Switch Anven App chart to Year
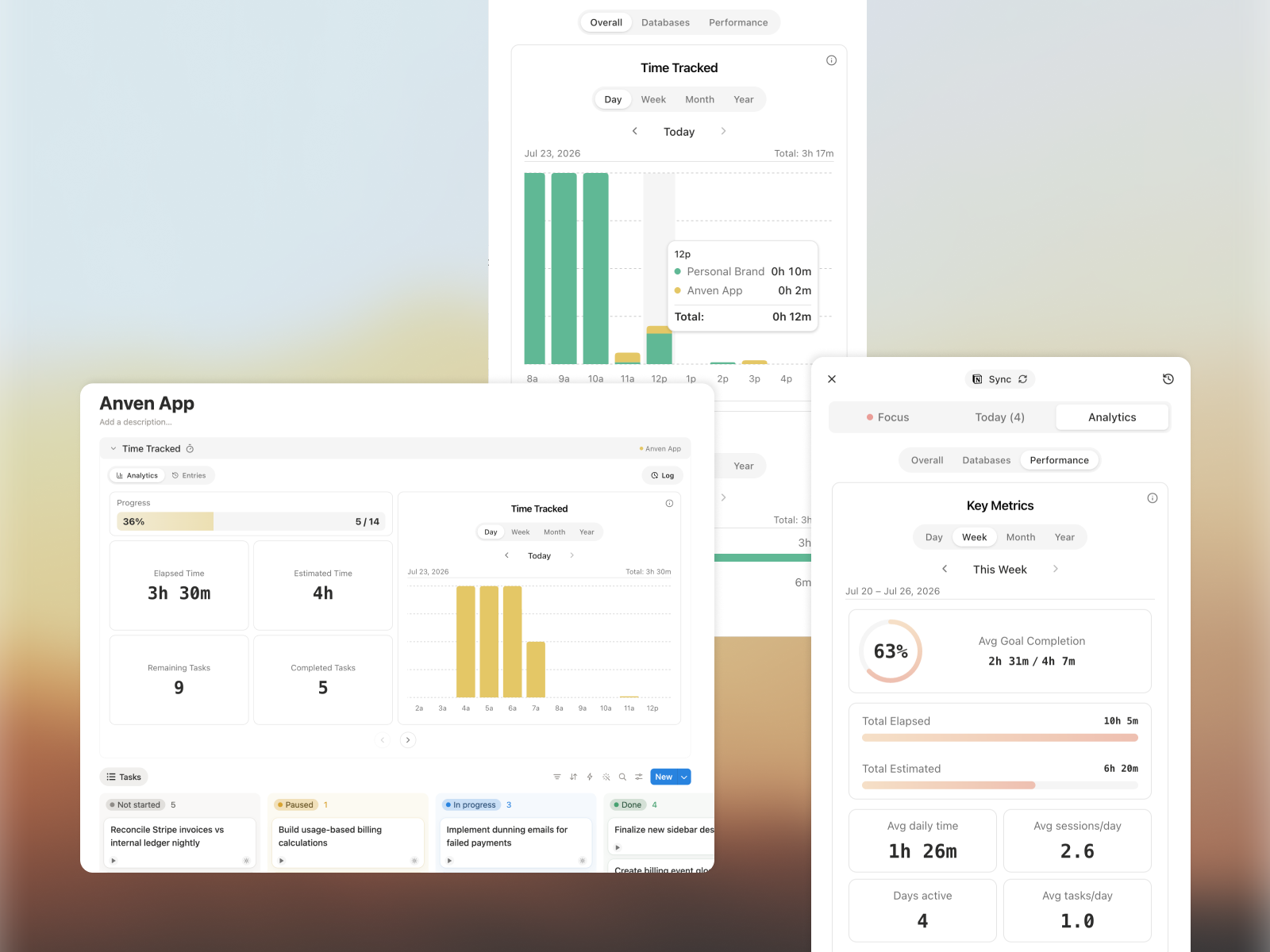Image resolution: width=1270 pixels, height=952 pixels. click(587, 532)
